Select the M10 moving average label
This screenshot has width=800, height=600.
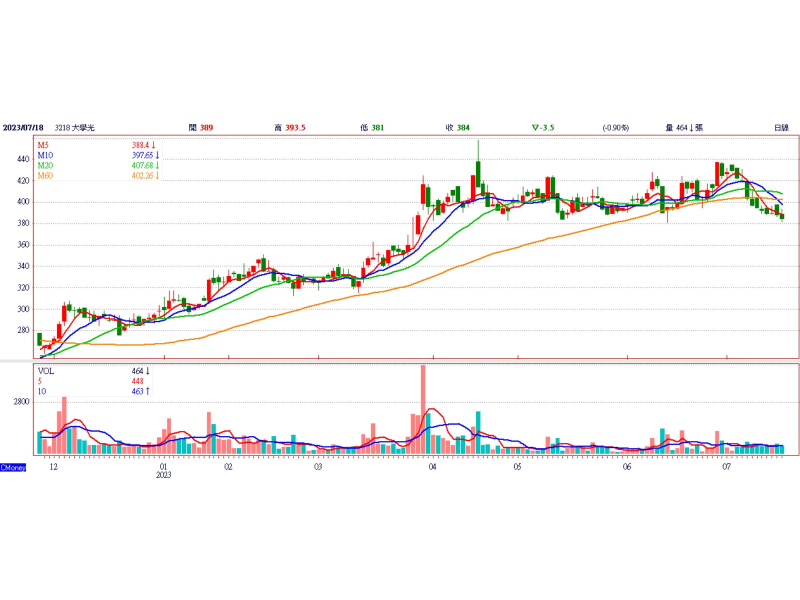coord(45,156)
